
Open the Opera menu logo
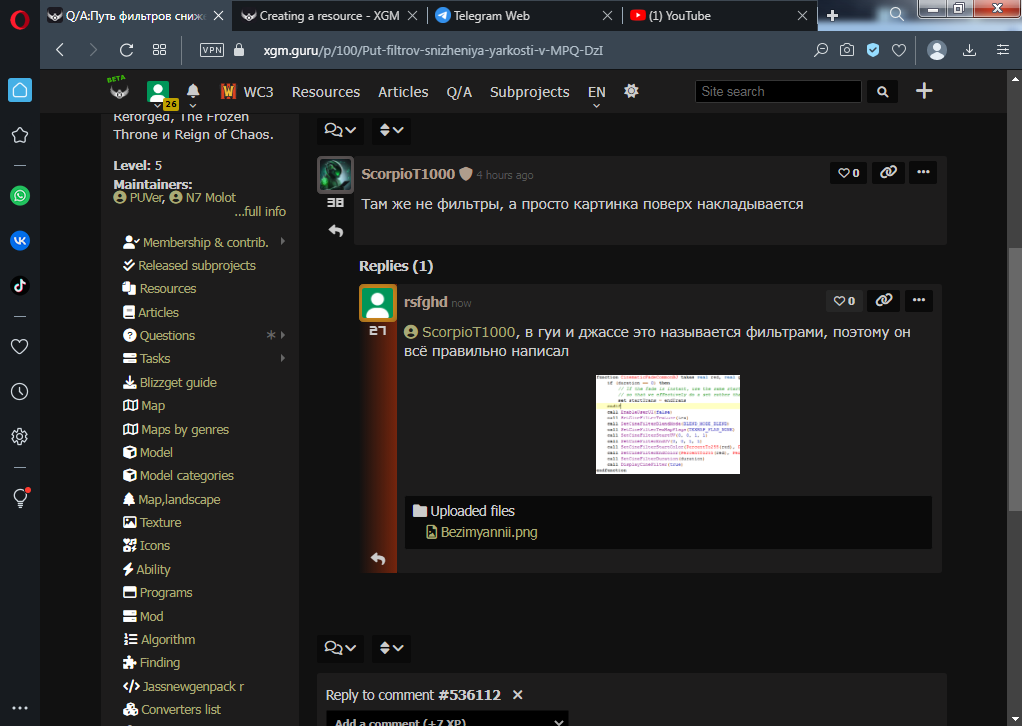coord(20,20)
